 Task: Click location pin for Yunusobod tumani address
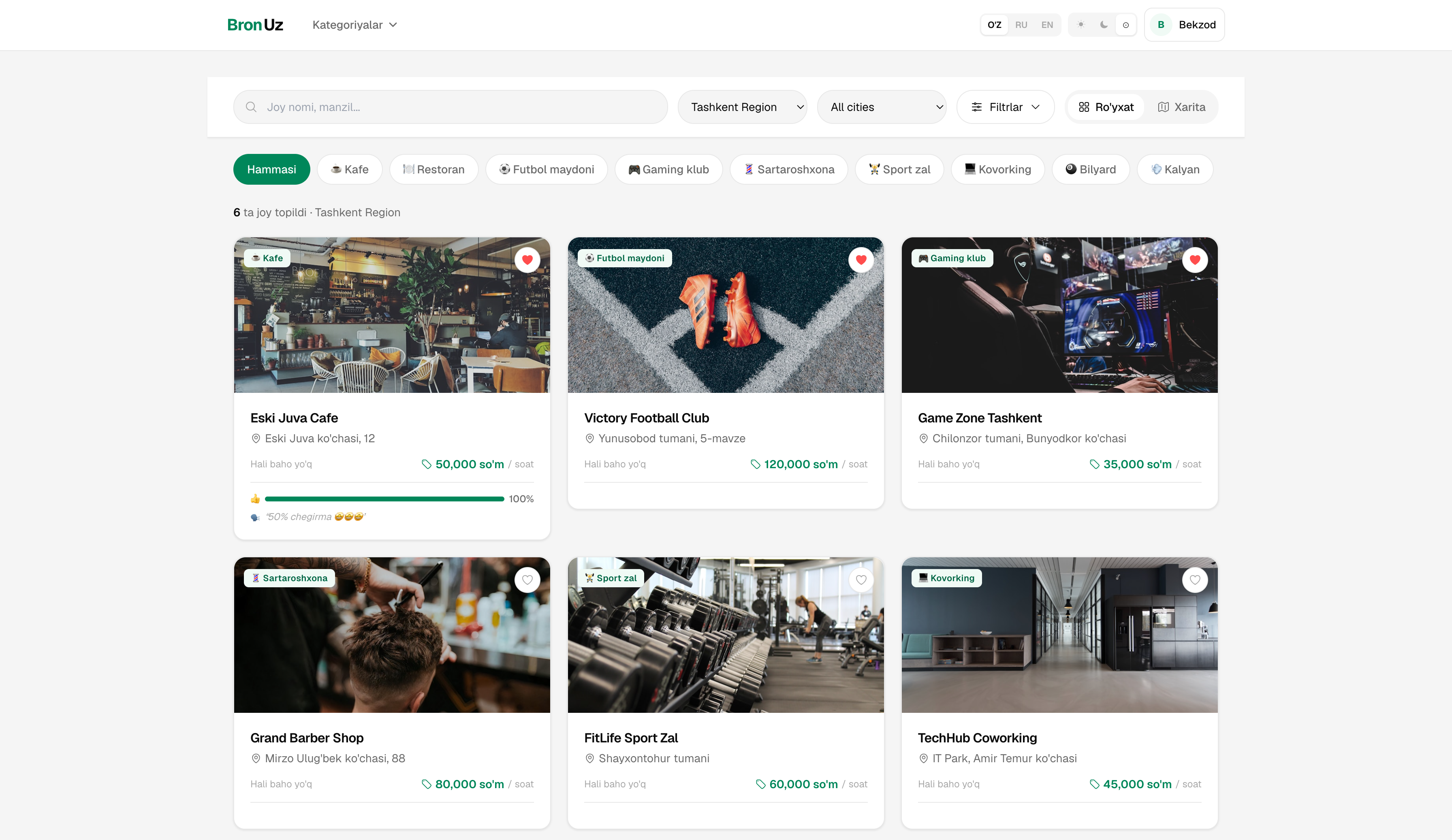pos(589,439)
